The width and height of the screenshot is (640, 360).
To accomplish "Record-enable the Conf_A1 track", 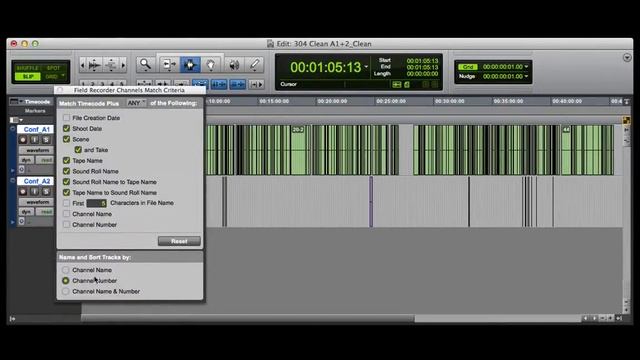I will [23, 140].
